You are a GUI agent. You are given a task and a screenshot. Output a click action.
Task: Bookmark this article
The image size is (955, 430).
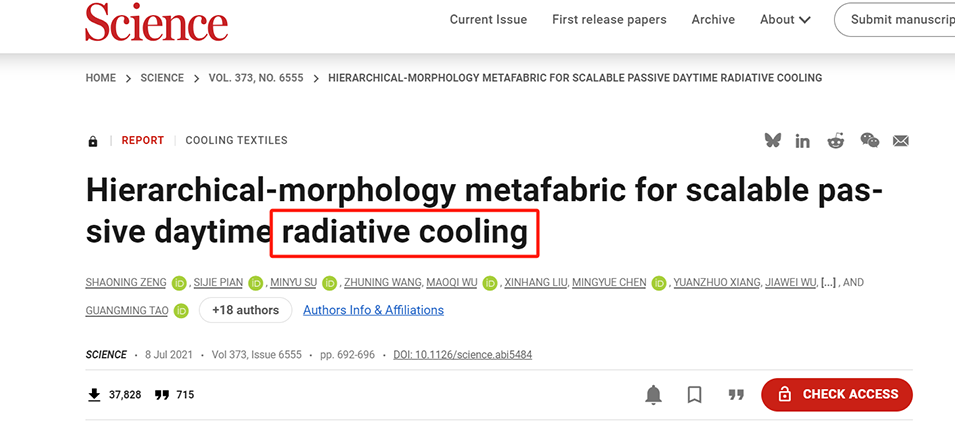[x=694, y=395]
